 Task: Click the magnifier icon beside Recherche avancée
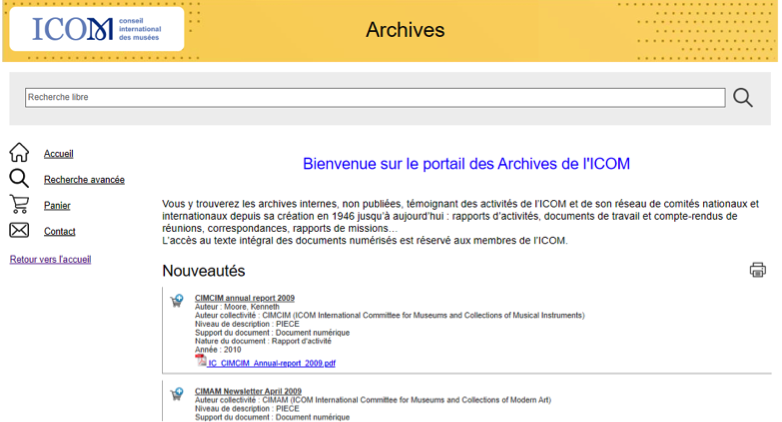coord(19,179)
